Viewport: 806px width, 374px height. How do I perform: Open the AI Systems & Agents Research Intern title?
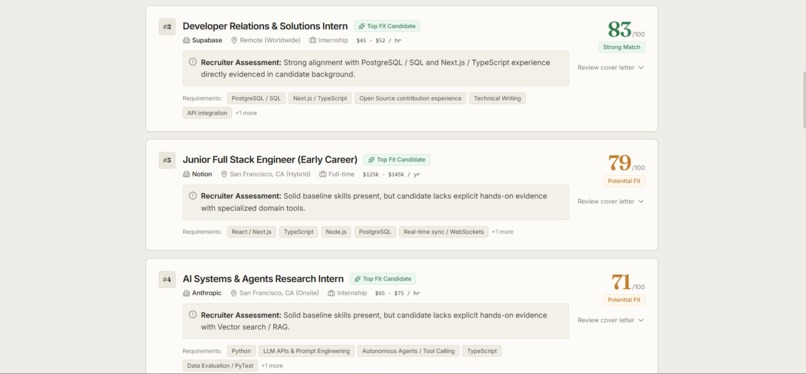tap(263, 279)
